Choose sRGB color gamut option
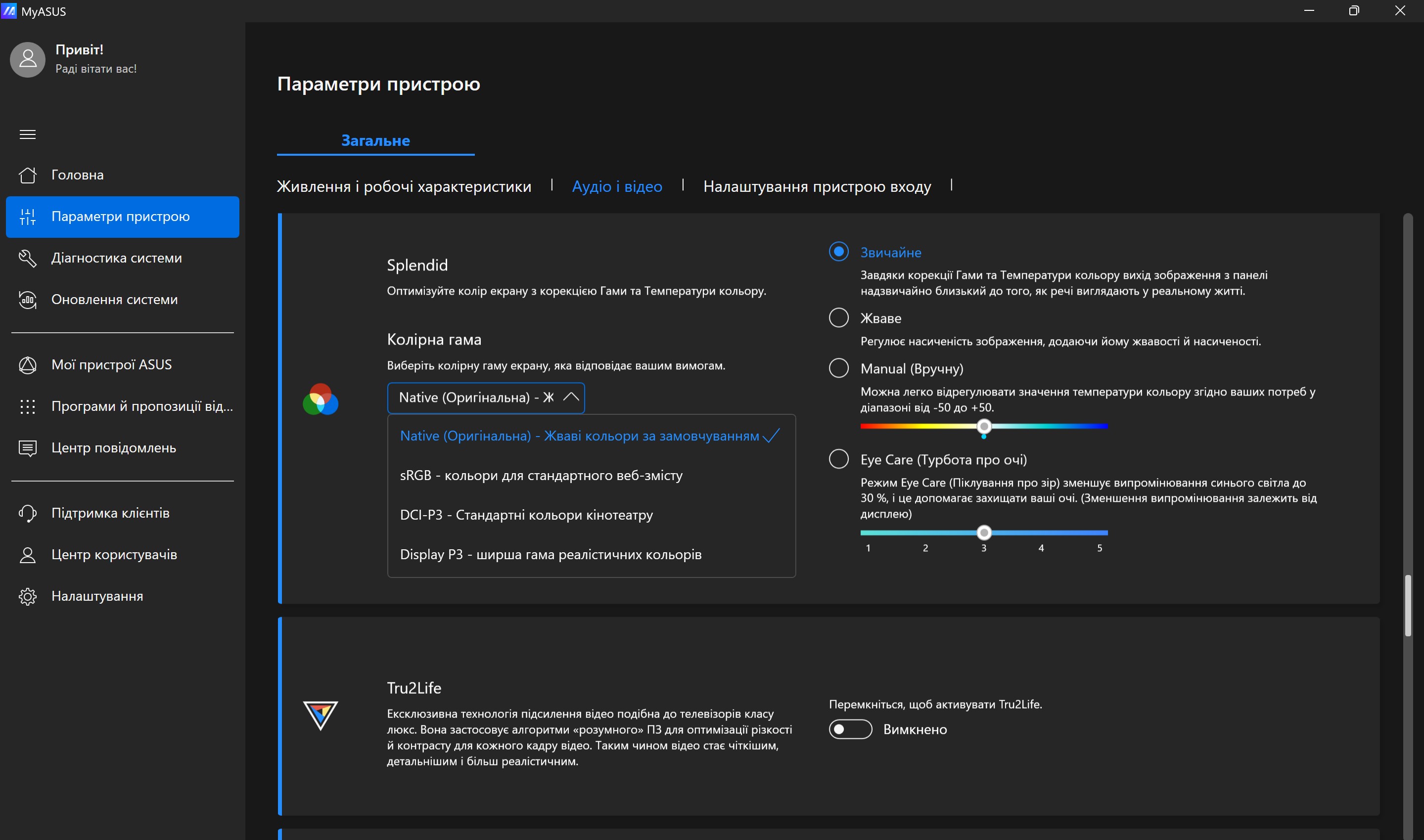Viewport: 1424px width, 840px height. pos(541,476)
